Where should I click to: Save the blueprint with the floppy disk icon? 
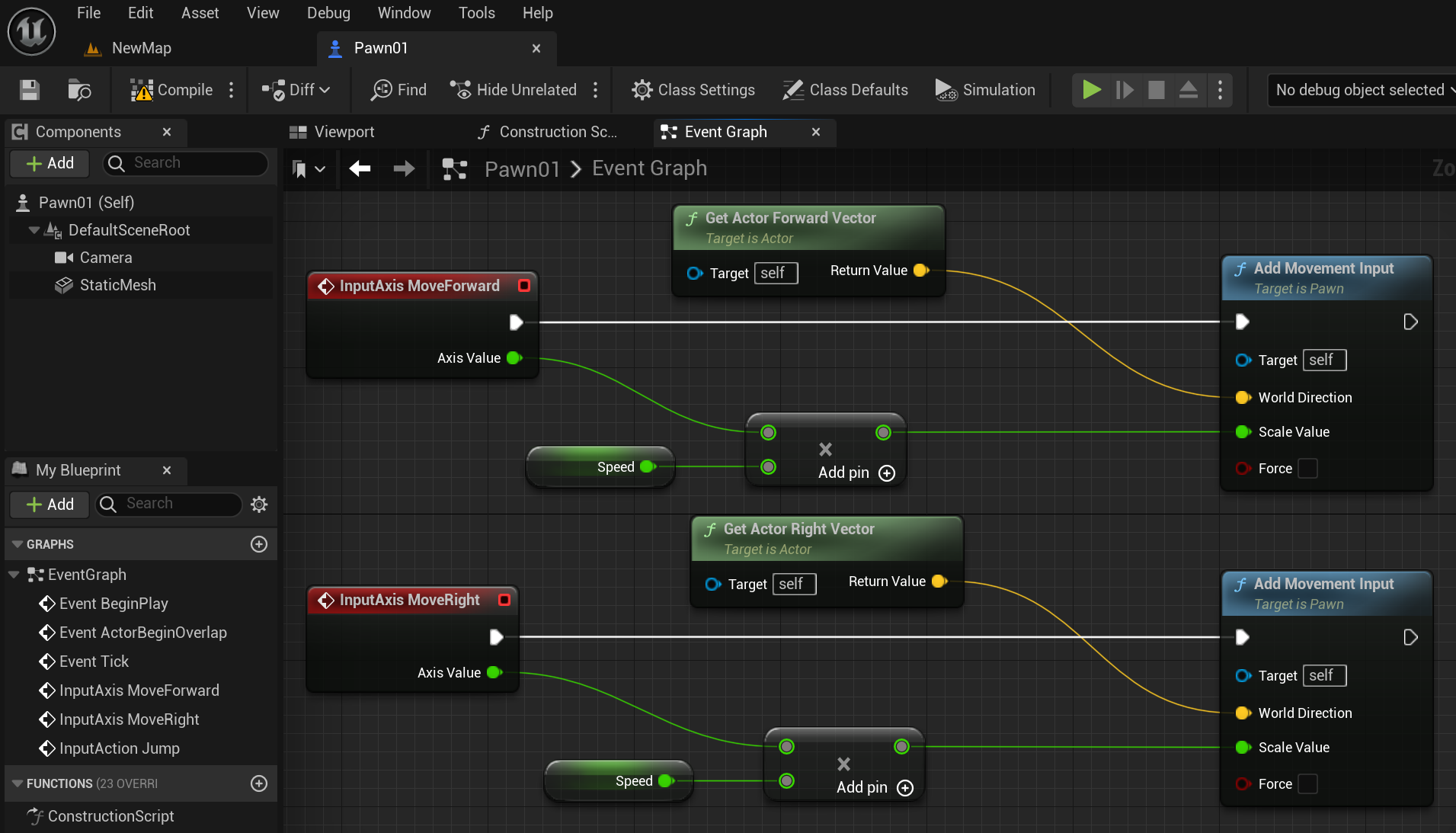30,90
